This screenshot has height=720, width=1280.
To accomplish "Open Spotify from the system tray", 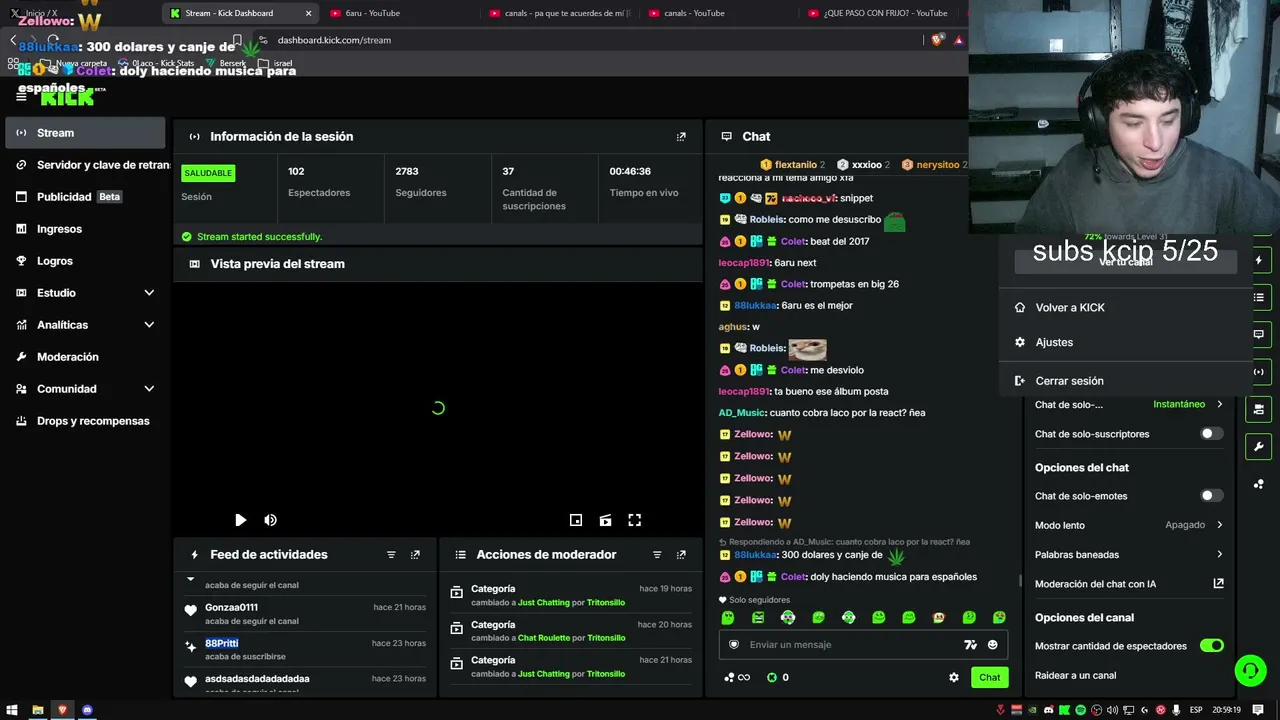I will coord(1081,710).
